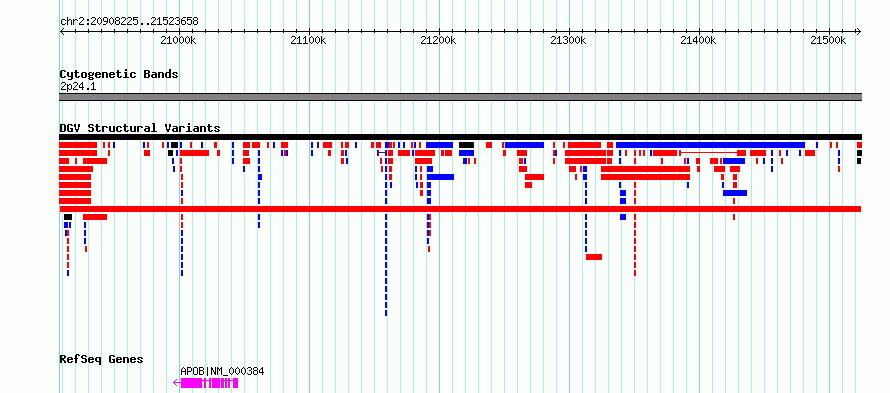Image resolution: width=890 pixels, height=393 pixels.
Task: Click the 21500k ruler label
Action: click(829, 40)
